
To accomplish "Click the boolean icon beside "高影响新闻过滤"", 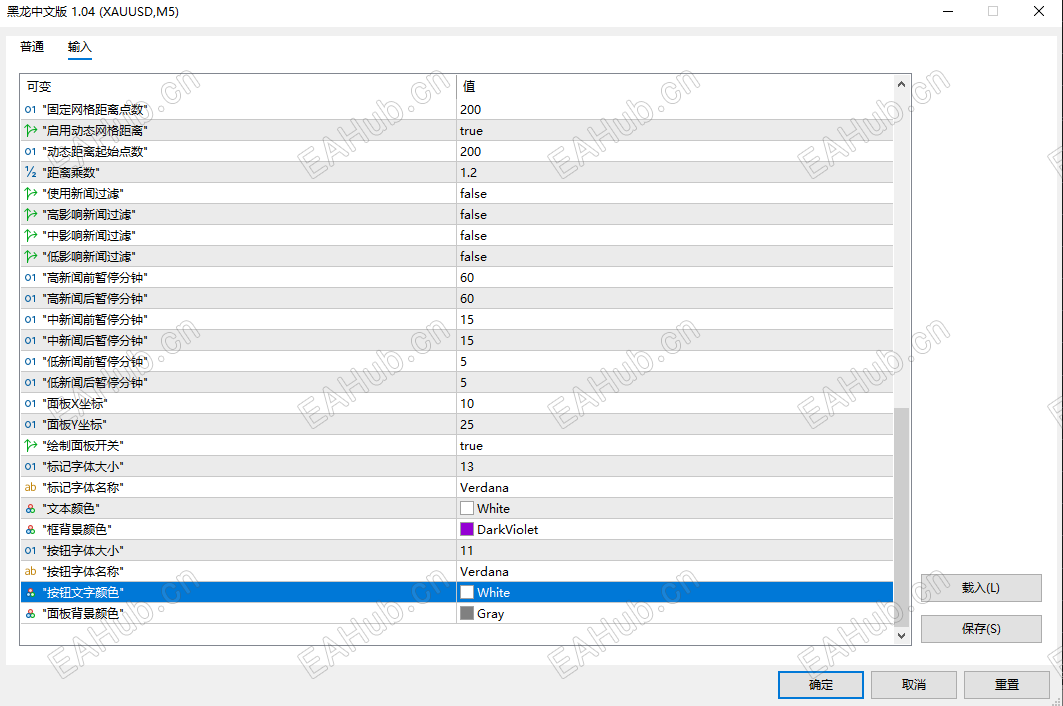I will [31, 214].
